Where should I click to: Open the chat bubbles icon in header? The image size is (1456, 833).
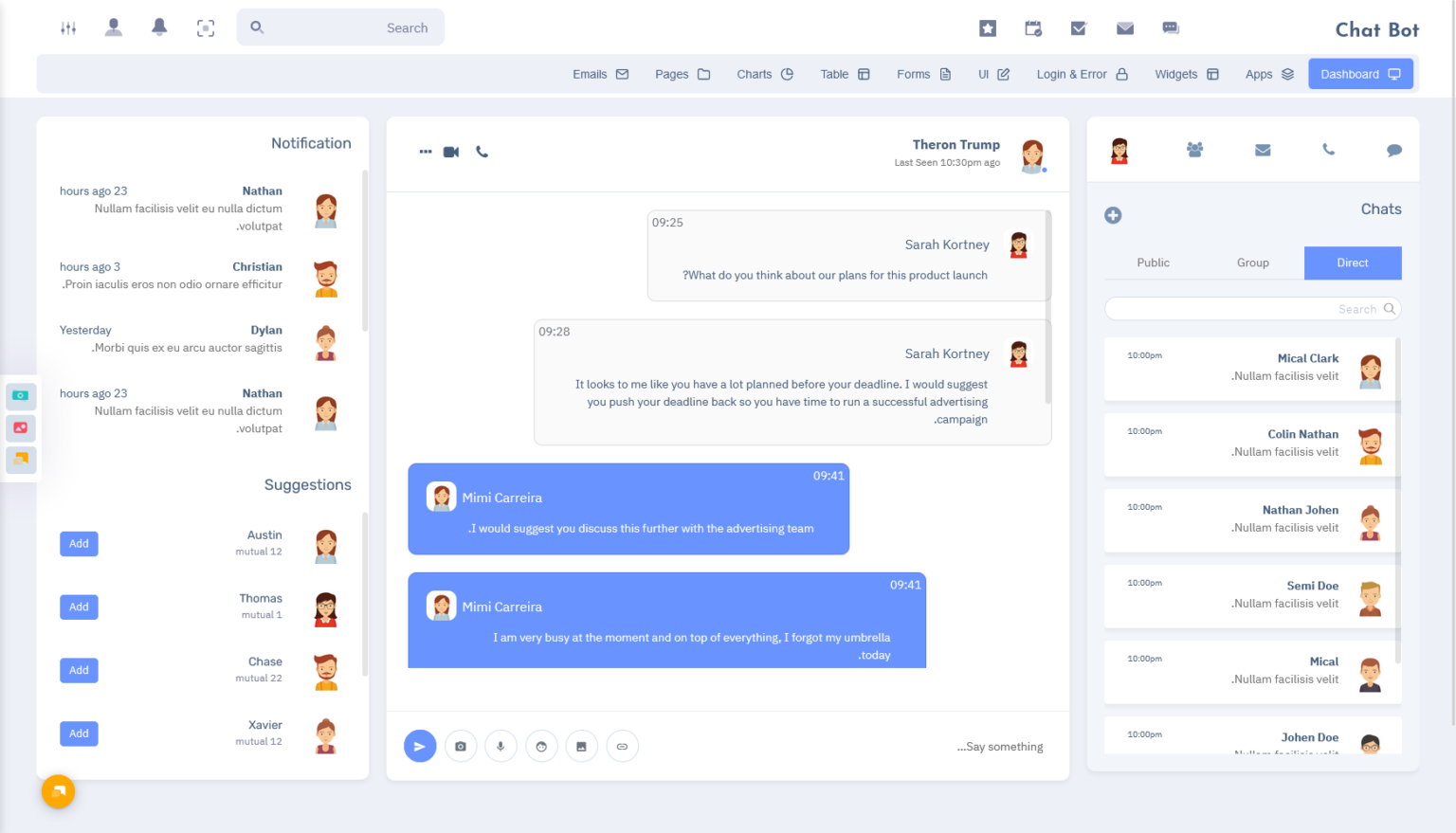pos(1171,28)
